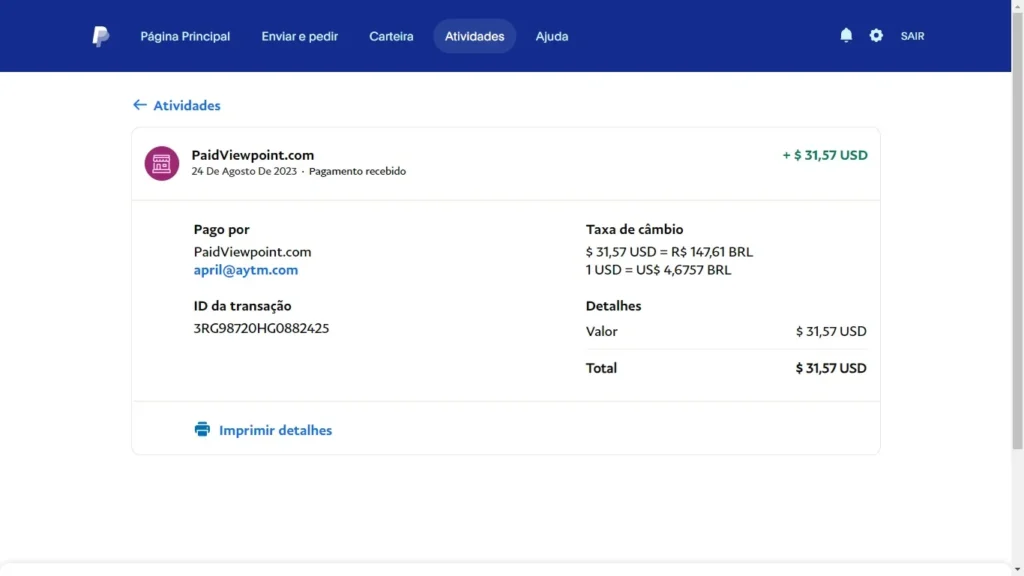Return to Atividades via the breadcrumb link
The width and height of the screenshot is (1024, 576).
[x=187, y=105]
